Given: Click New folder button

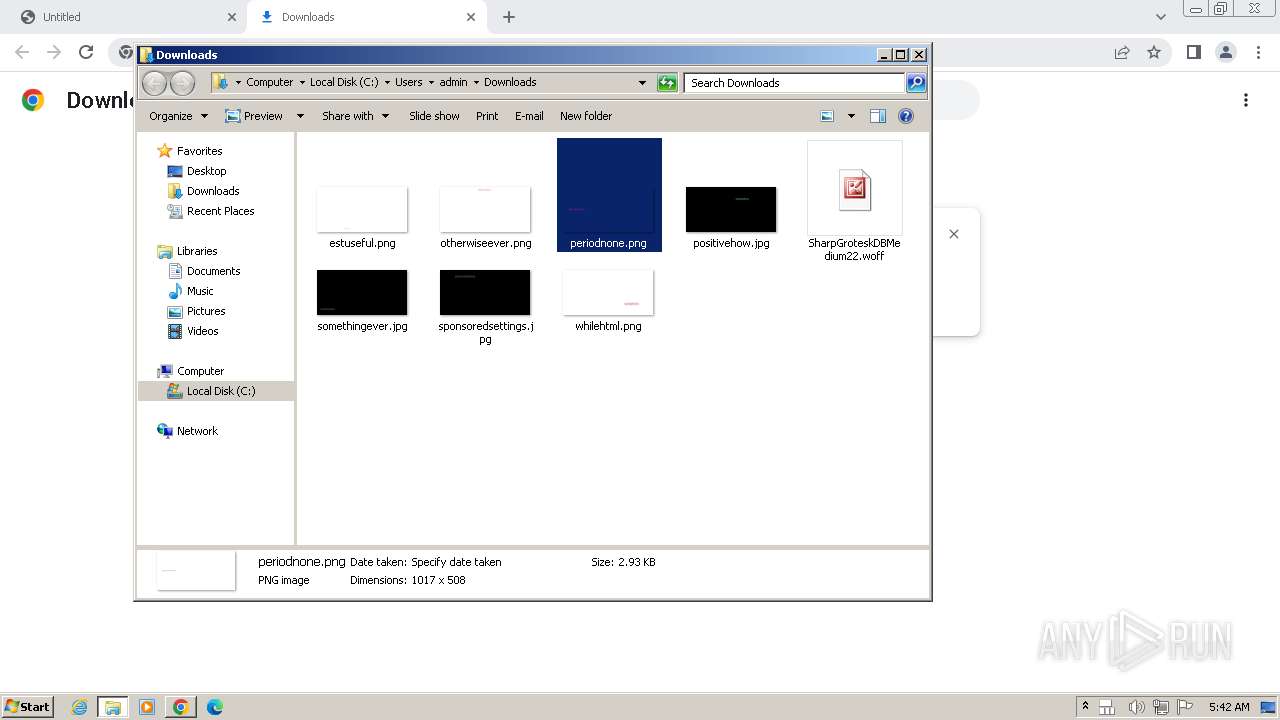Looking at the screenshot, I should [586, 116].
